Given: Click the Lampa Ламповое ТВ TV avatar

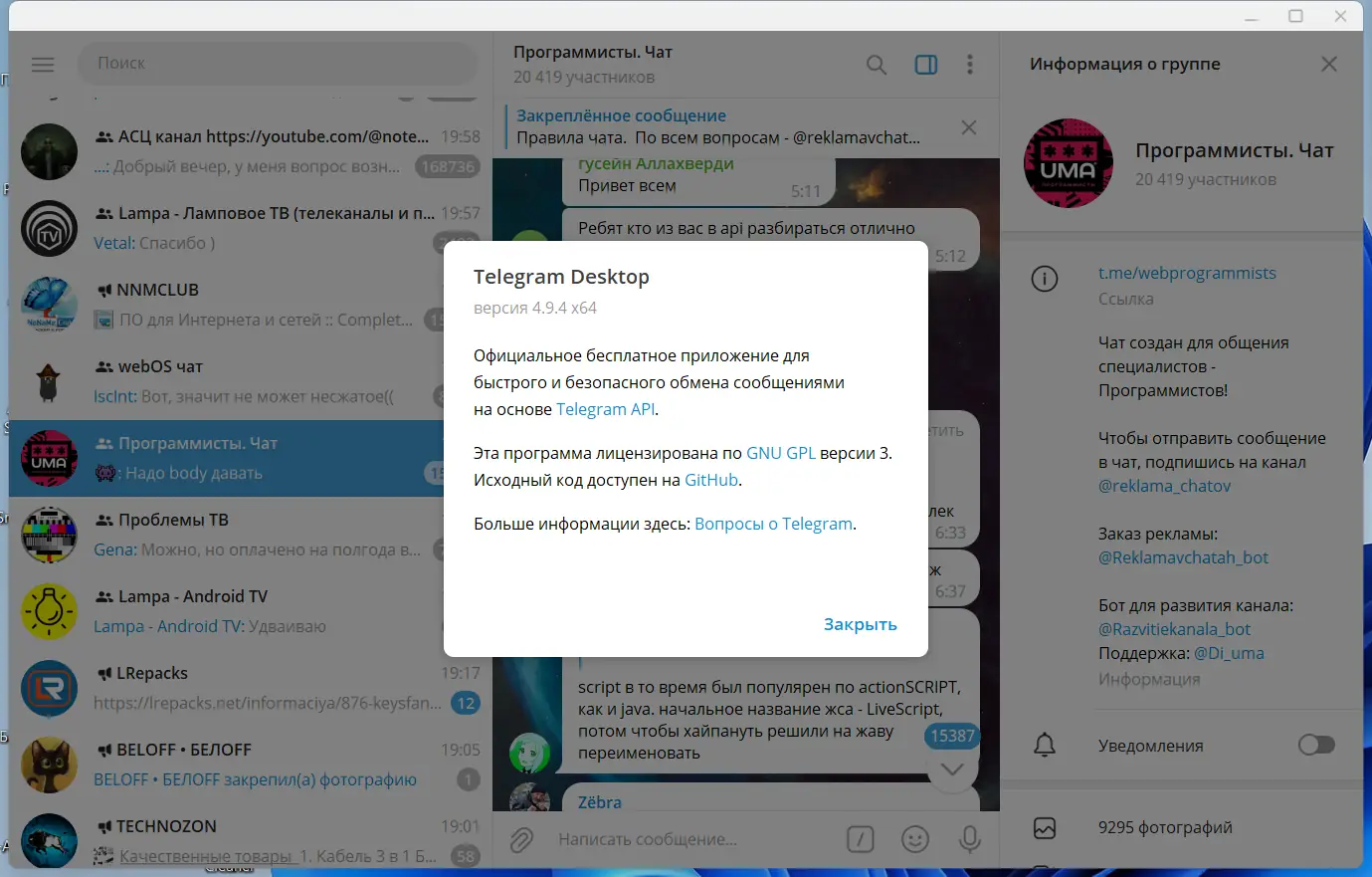Looking at the screenshot, I should 49,228.
